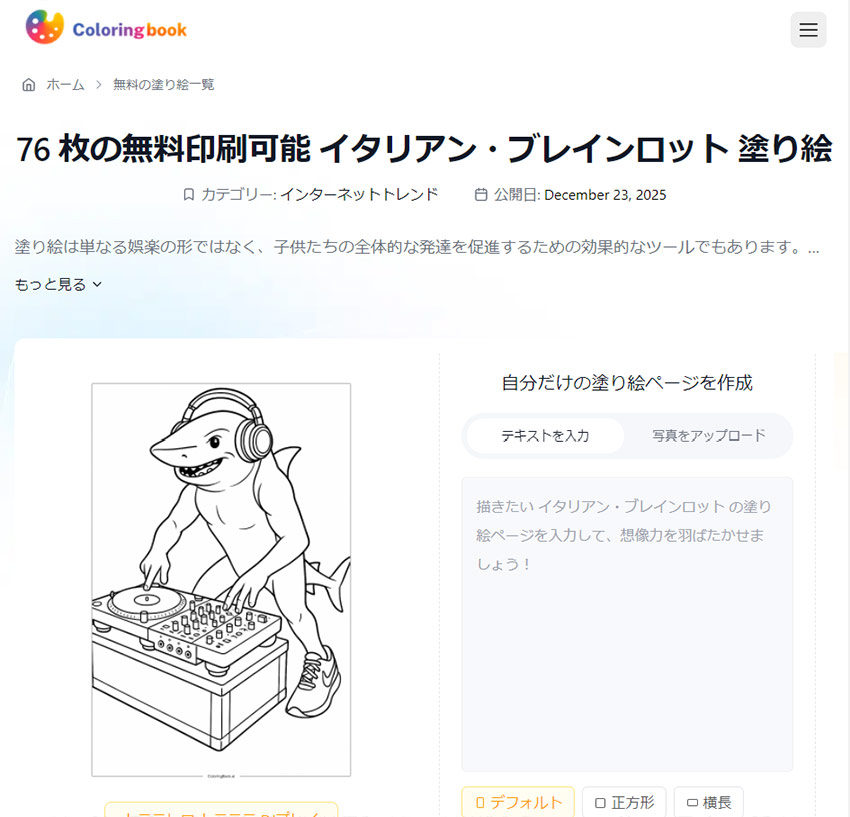Image resolution: width=850 pixels, height=817 pixels.
Task: Click the breadcrumb separator chevron
Action: tap(99, 85)
